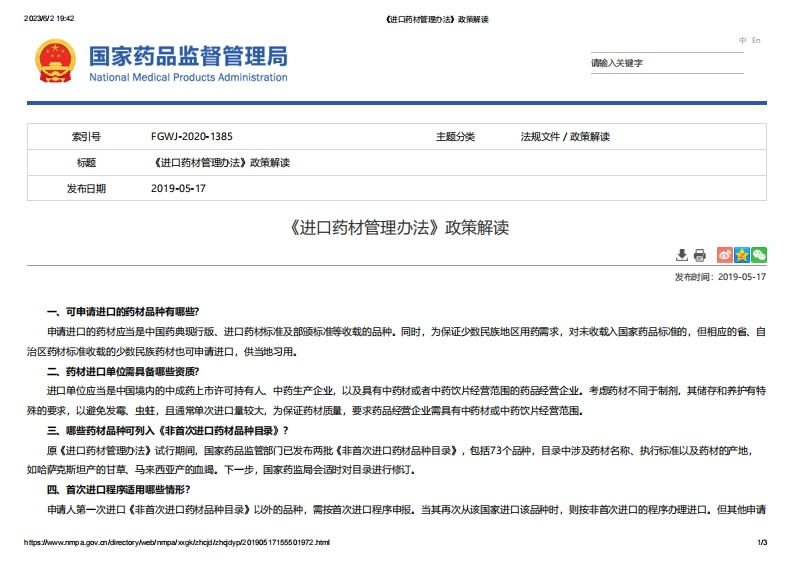The image size is (793, 561).
Task: Share to QQ Zone via star icon
Action: tap(742, 255)
